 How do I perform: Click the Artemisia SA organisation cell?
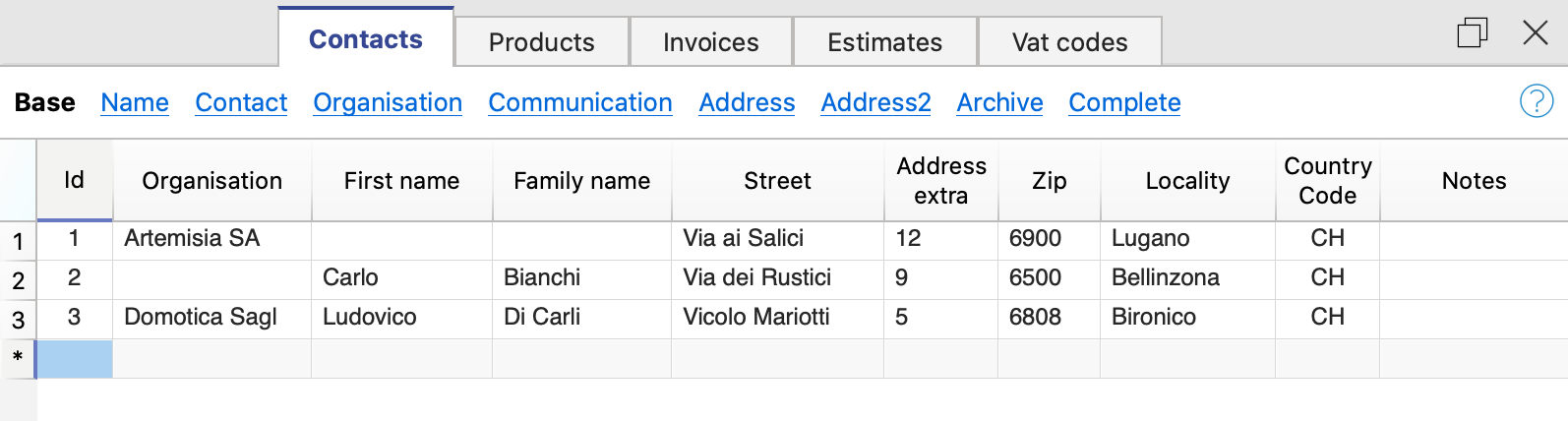[x=192, y=238]
